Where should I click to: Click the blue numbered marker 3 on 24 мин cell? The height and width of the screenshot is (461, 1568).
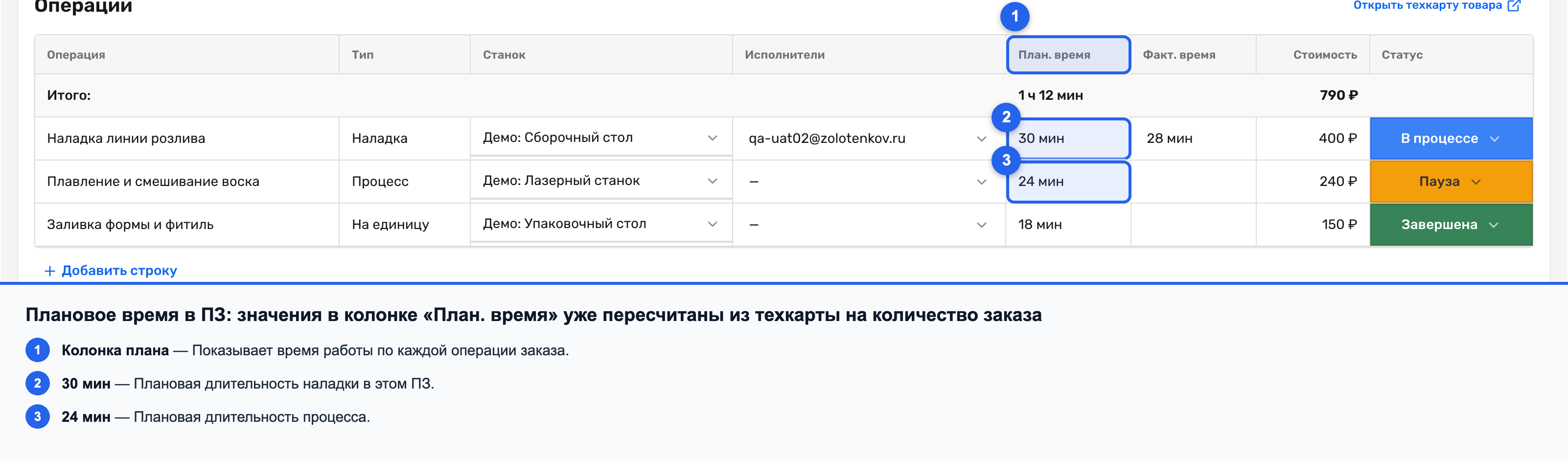1006,160
